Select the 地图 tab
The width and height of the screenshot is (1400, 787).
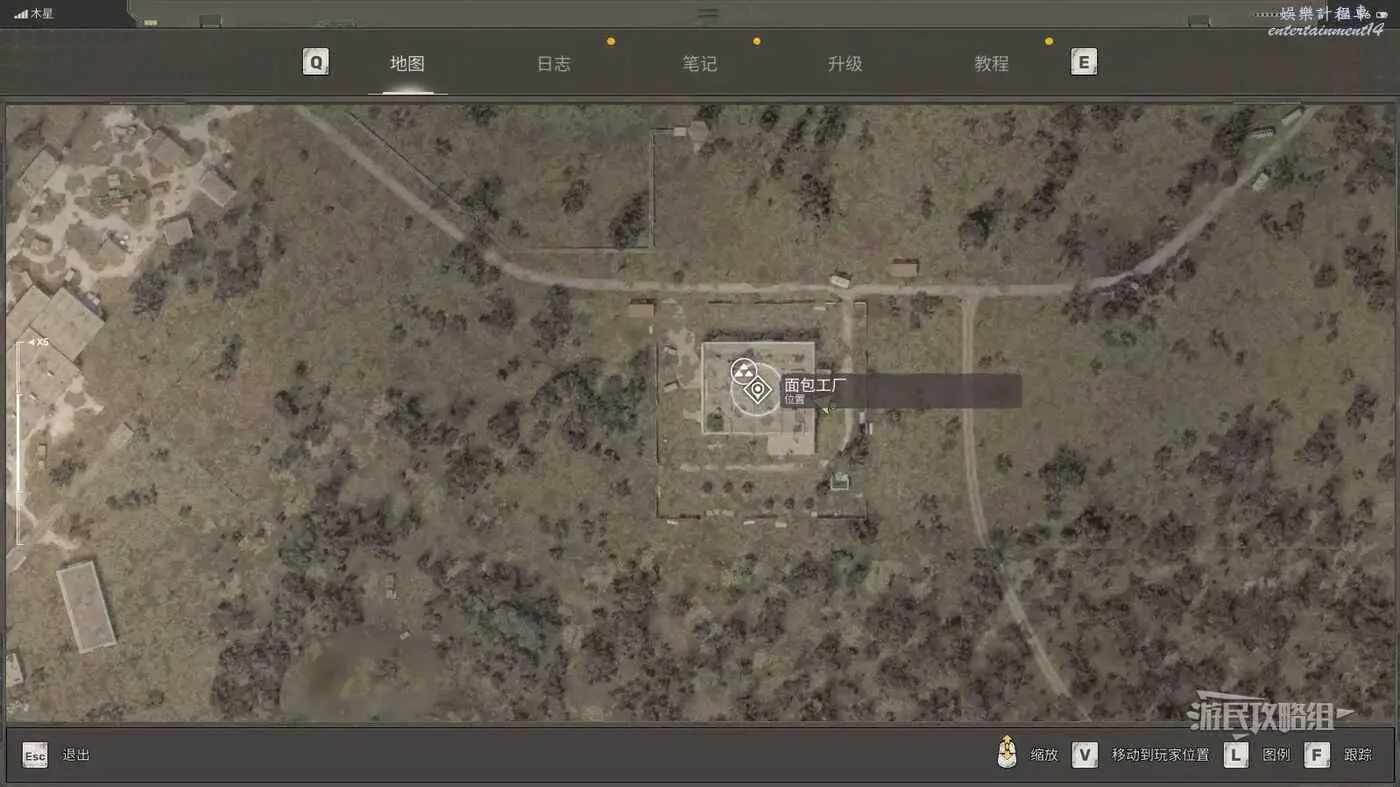click(x=407, y=64)
